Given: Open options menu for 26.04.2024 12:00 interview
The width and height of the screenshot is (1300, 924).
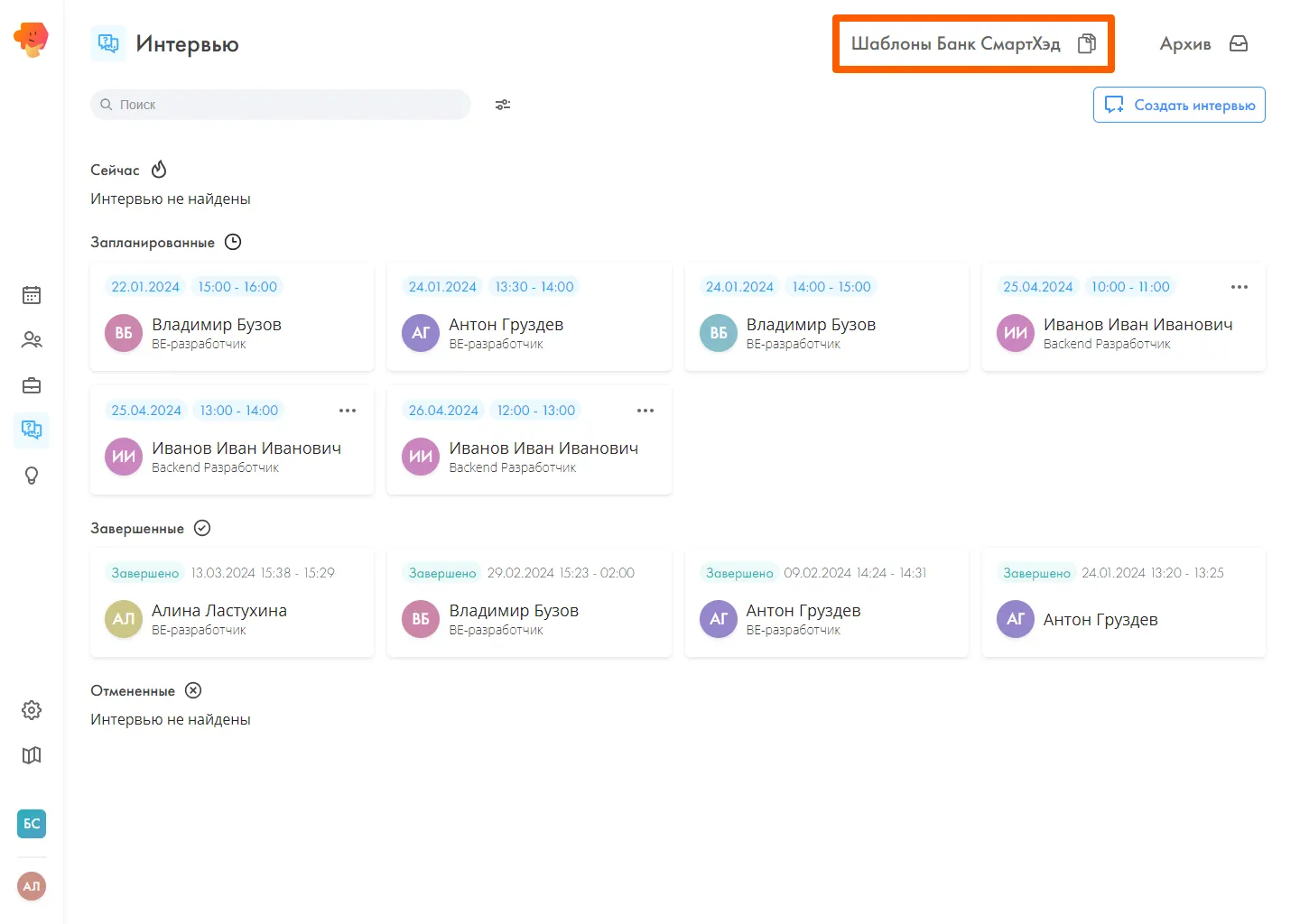Looking at the screenshot, I should pos(645,411).
